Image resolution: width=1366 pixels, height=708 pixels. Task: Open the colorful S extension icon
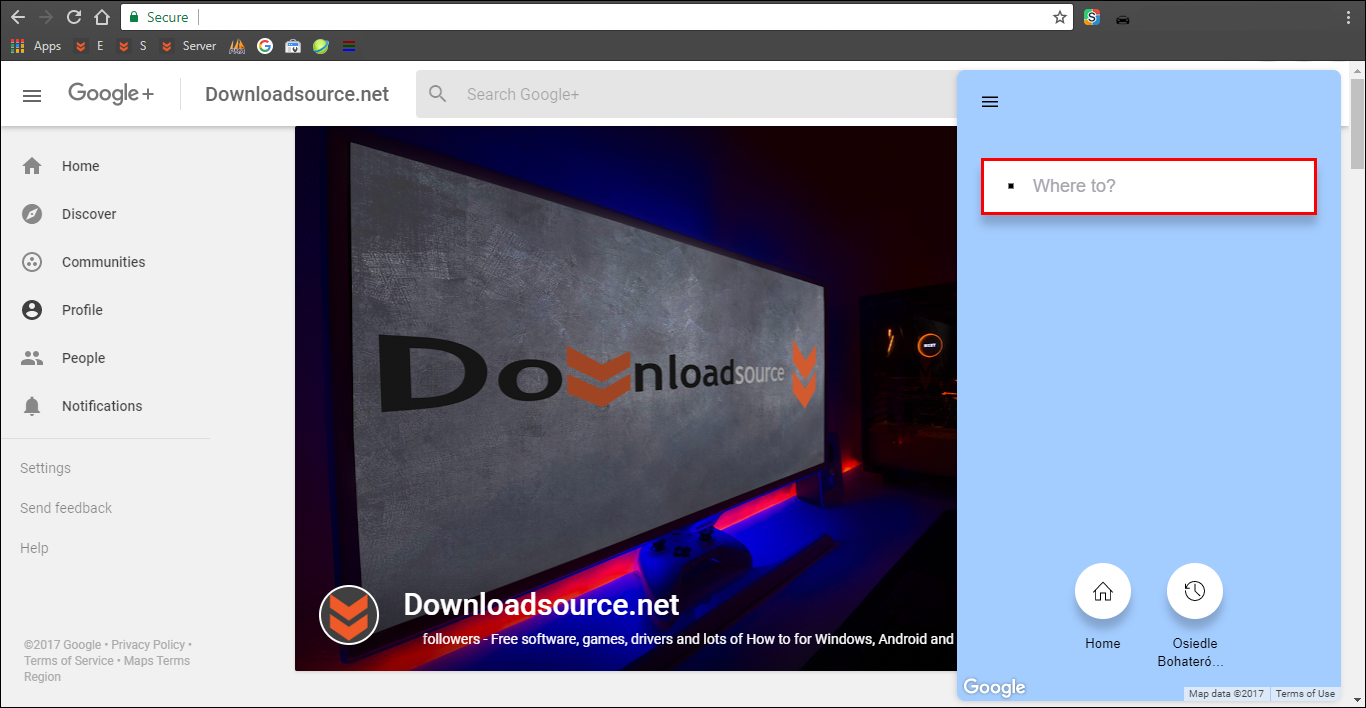pos(1092,17)
